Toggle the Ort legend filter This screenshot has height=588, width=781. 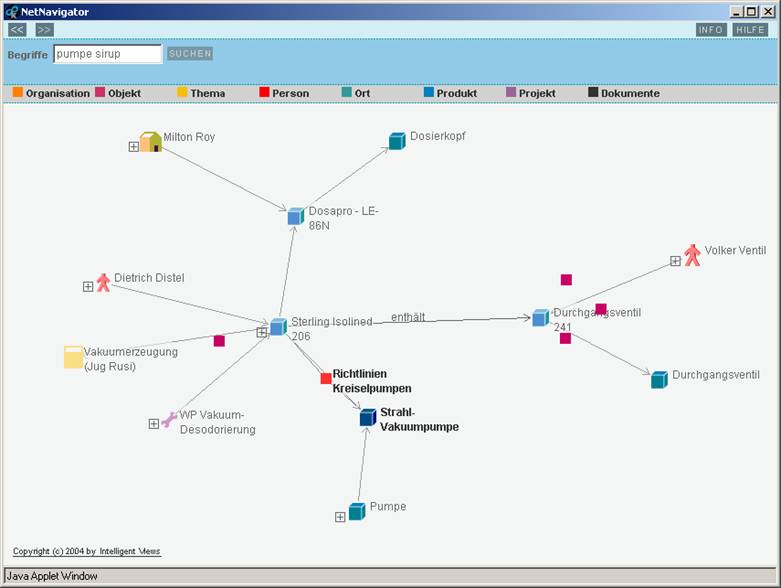(x=356, y=93)
